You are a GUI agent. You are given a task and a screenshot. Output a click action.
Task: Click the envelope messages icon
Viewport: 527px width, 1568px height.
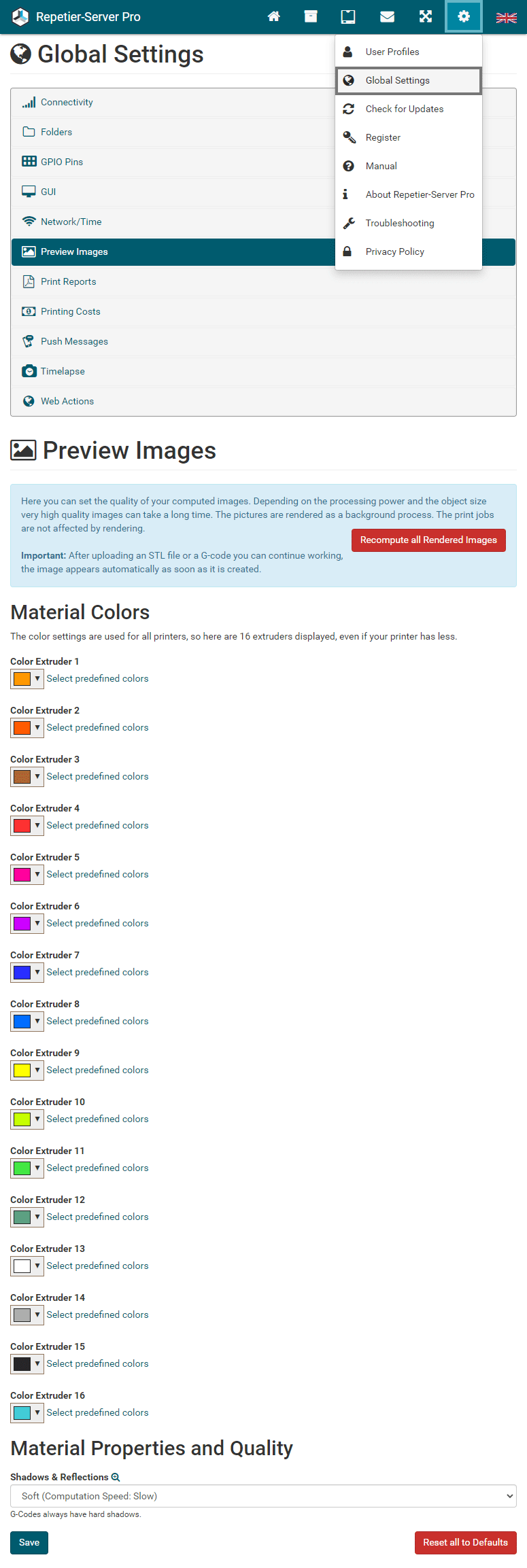point(387,17)
